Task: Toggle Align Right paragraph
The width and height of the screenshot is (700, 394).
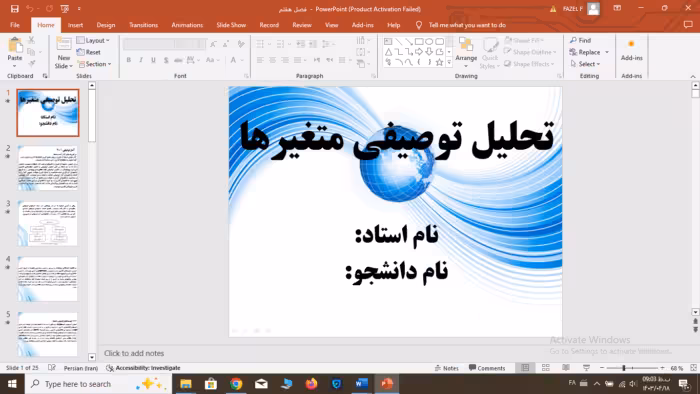Action: tap(285, 60)
